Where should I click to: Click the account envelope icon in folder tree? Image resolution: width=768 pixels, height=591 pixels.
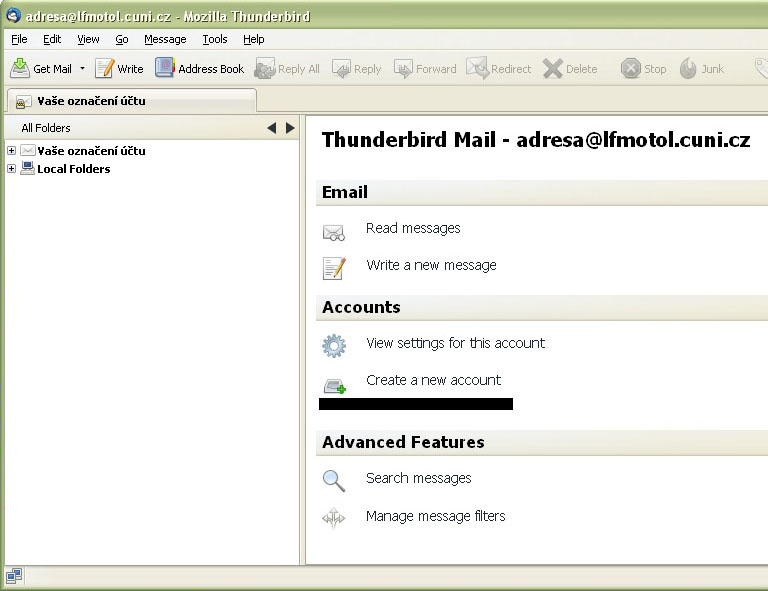27,150
